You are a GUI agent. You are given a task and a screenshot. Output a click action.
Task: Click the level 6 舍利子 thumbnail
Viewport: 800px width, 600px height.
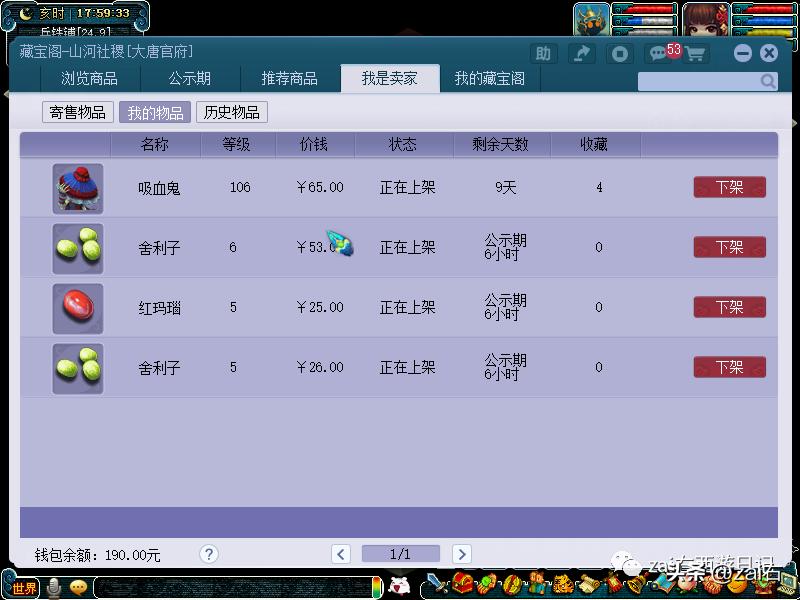point(78,249)
